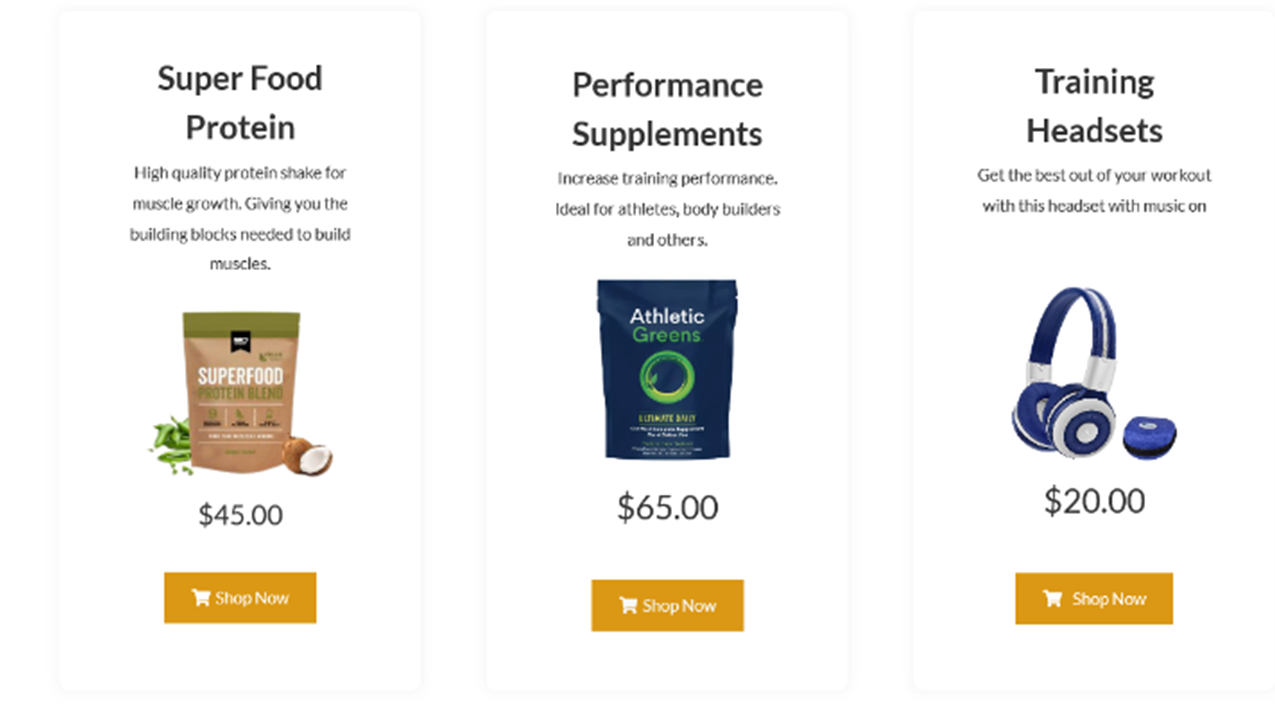
Task: Click the 'Increase training performance' description
Action: [x=667, y=209]
